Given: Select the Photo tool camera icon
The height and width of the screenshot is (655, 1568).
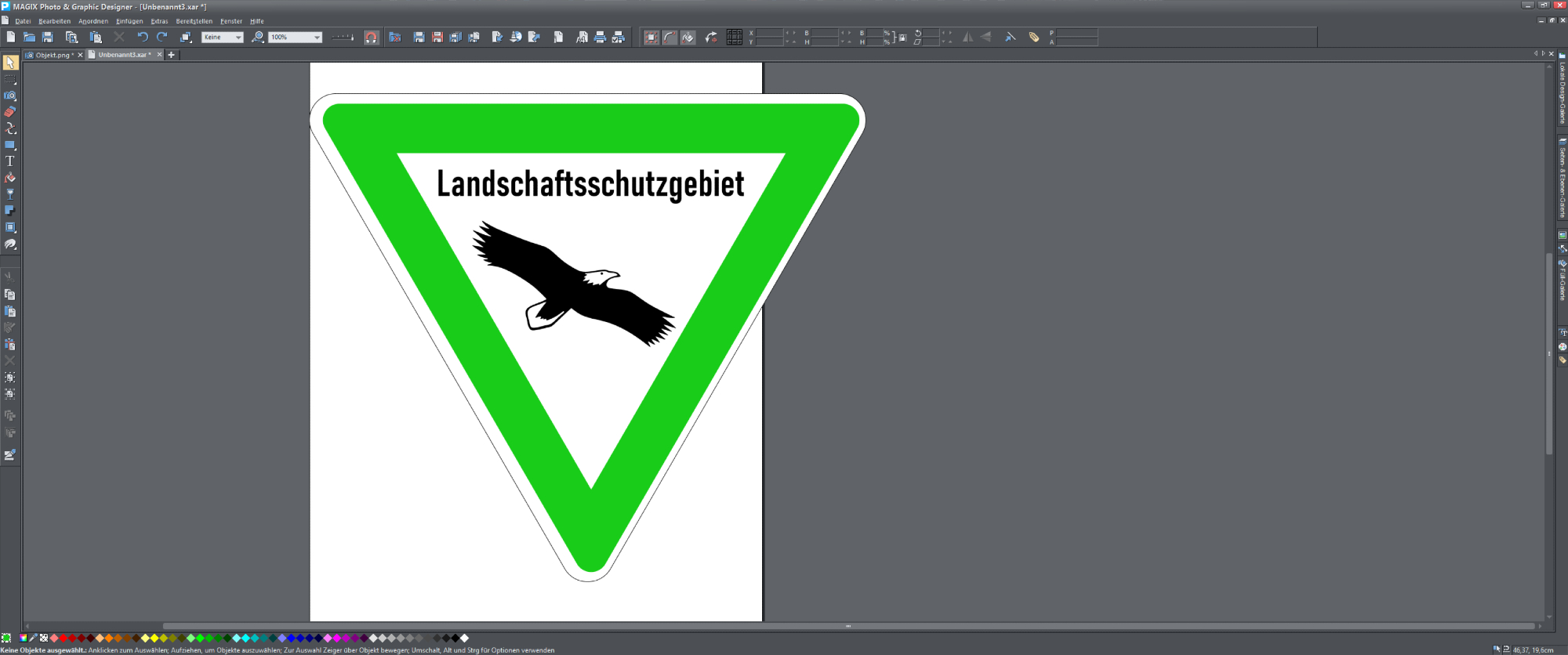Looking at the screenshot, I should [x=10, y=96].
